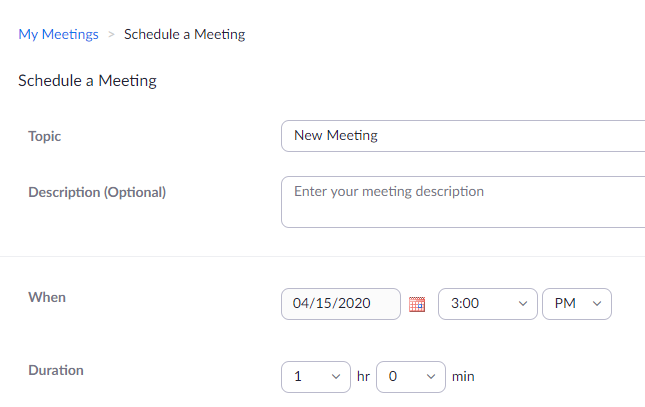Click into the meeting description text area
645x407 pixels.
click(x=463, y=202)
